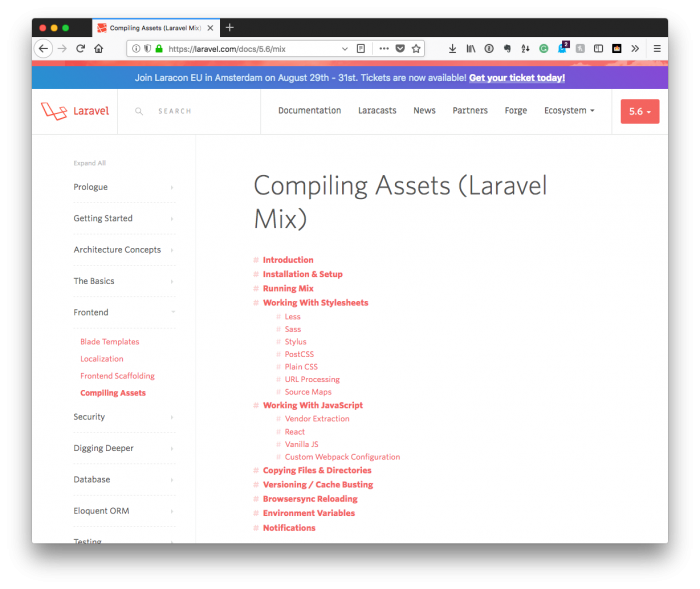Expand the Database sidebar section
The width and height of the screenshot is (700, 589).
pos(124,479)
